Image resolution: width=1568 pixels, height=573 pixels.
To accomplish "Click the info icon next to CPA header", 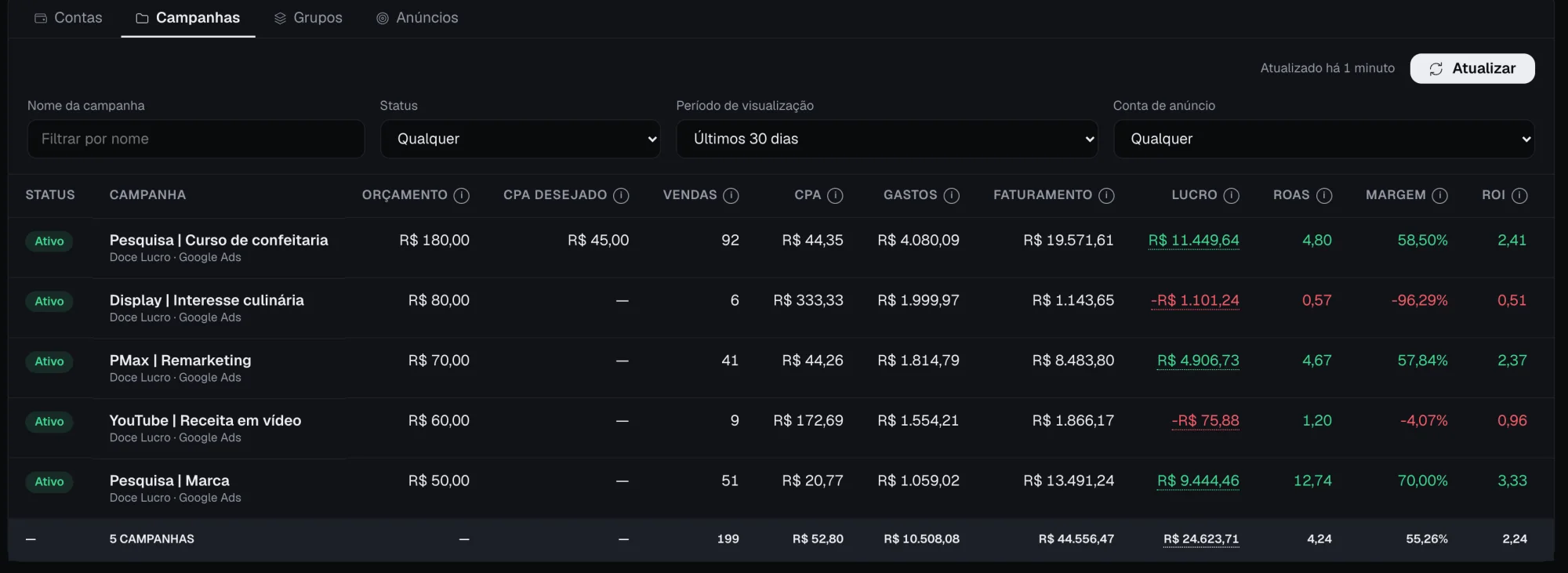I will click(835, 195).
